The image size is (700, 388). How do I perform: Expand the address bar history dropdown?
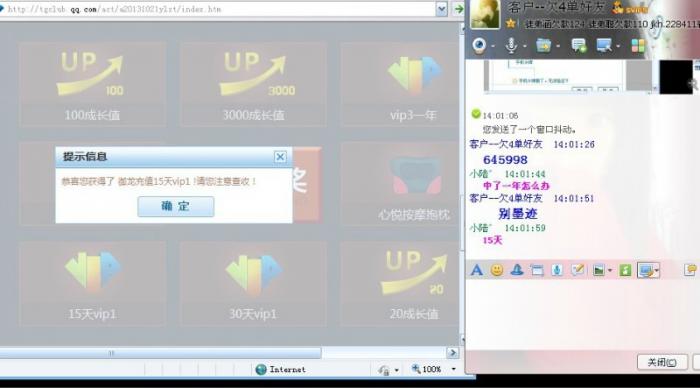441,8
